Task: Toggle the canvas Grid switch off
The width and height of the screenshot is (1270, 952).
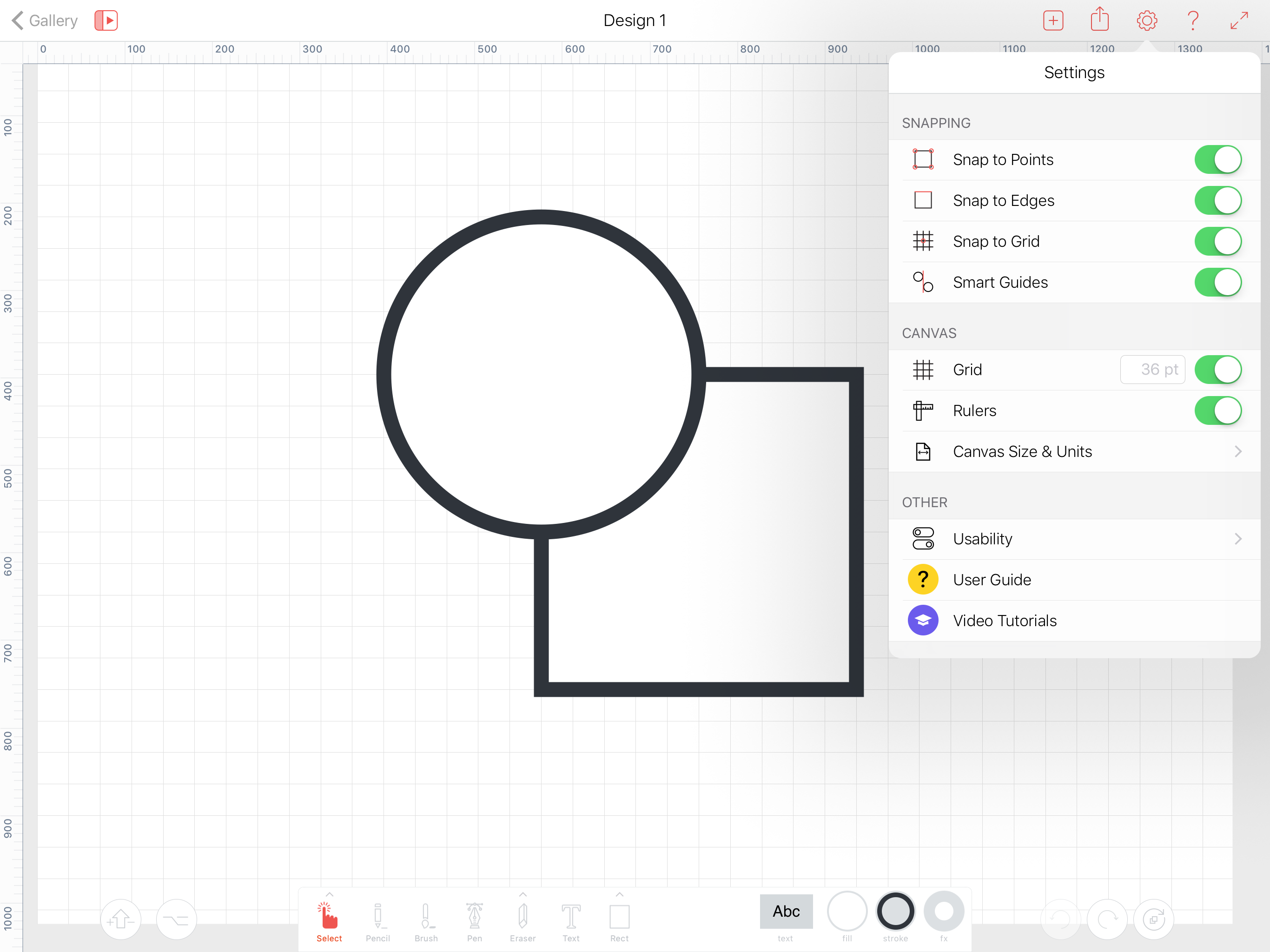Action: pos(1218,369)
